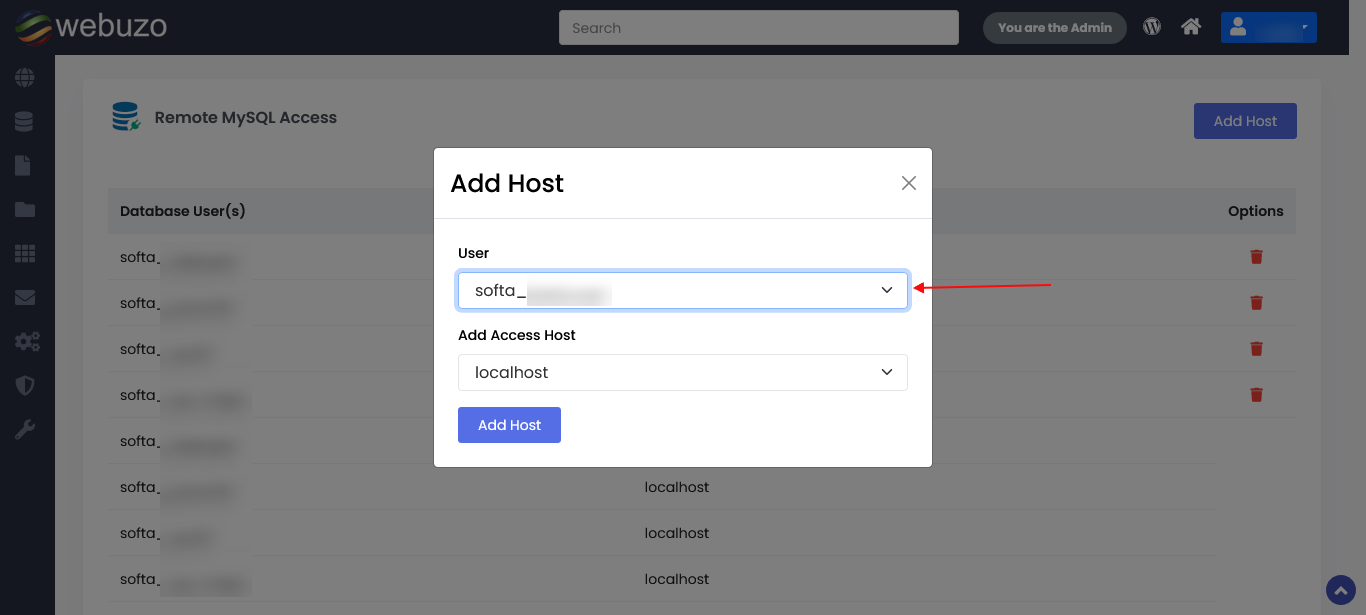Open the folder icon in sidebar
Viewport: 1366px width, 615px height.
coord(24,209)
